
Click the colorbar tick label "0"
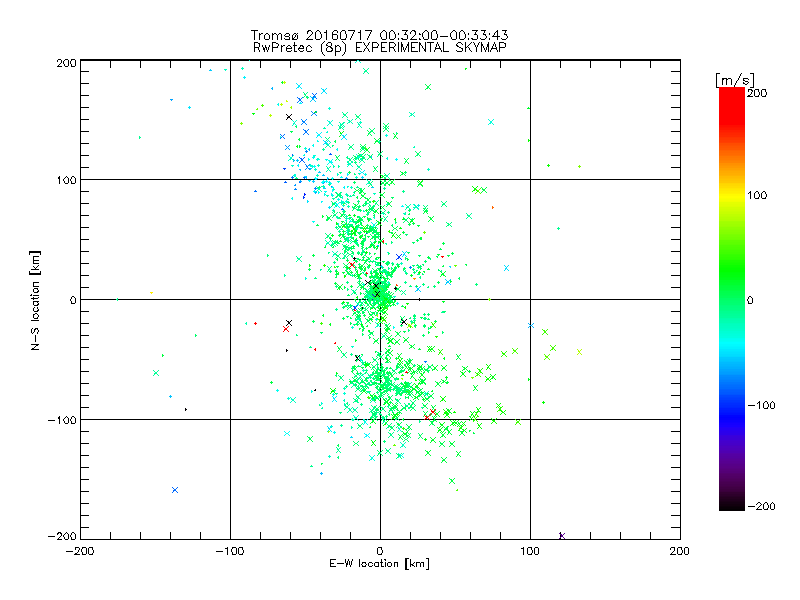point(750,300)
